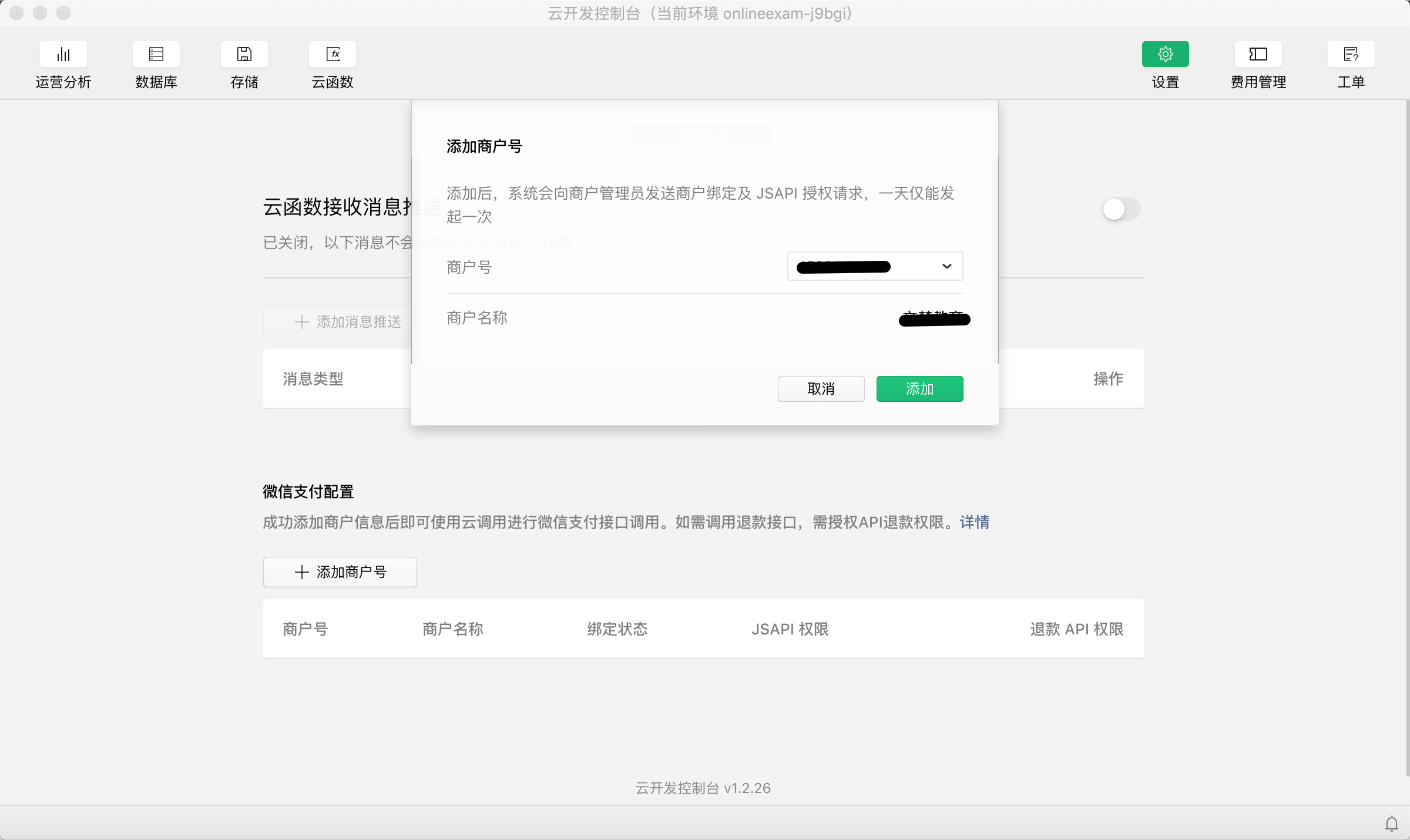
Task: Click 取消 to cancel the dialog
Action: coord(821,389)
